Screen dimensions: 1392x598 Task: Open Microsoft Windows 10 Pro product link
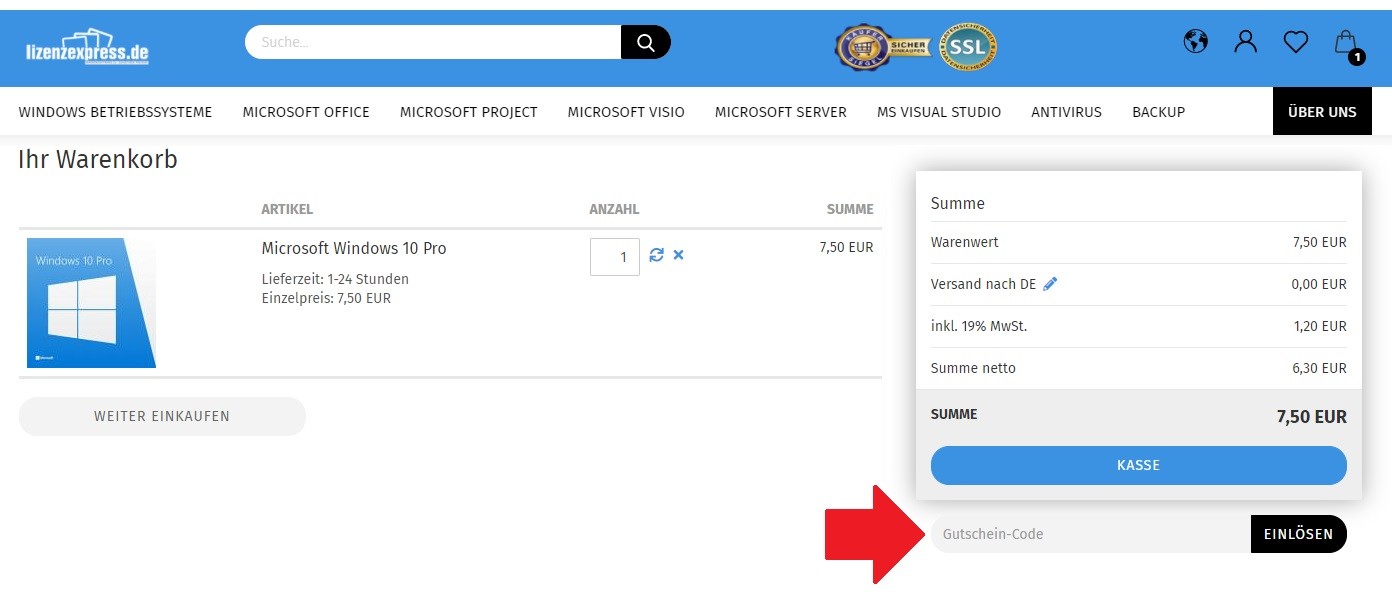click(x=354, y=248)
